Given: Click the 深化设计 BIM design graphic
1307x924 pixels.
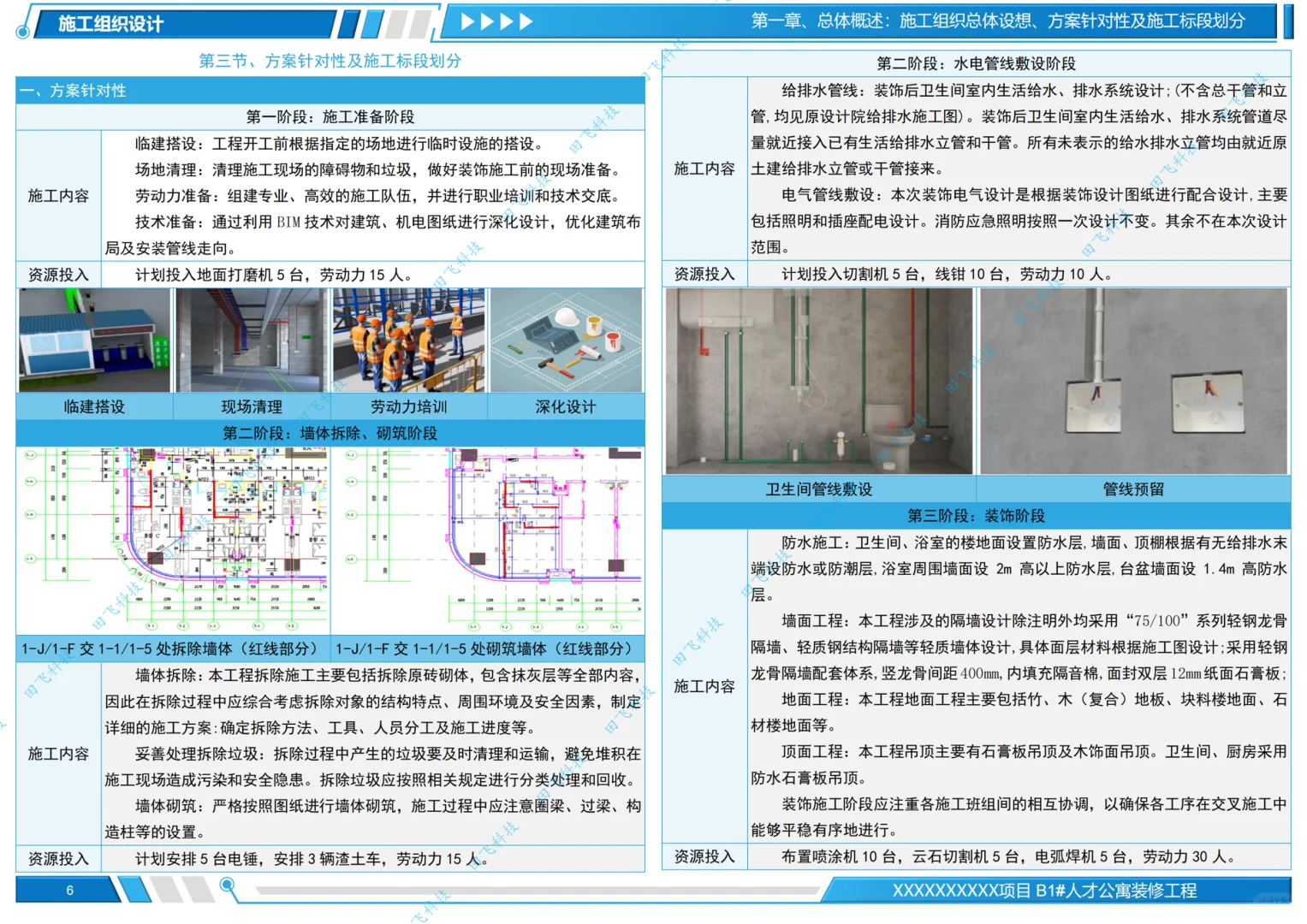Looking at the screenshot, I should (567, 341).
